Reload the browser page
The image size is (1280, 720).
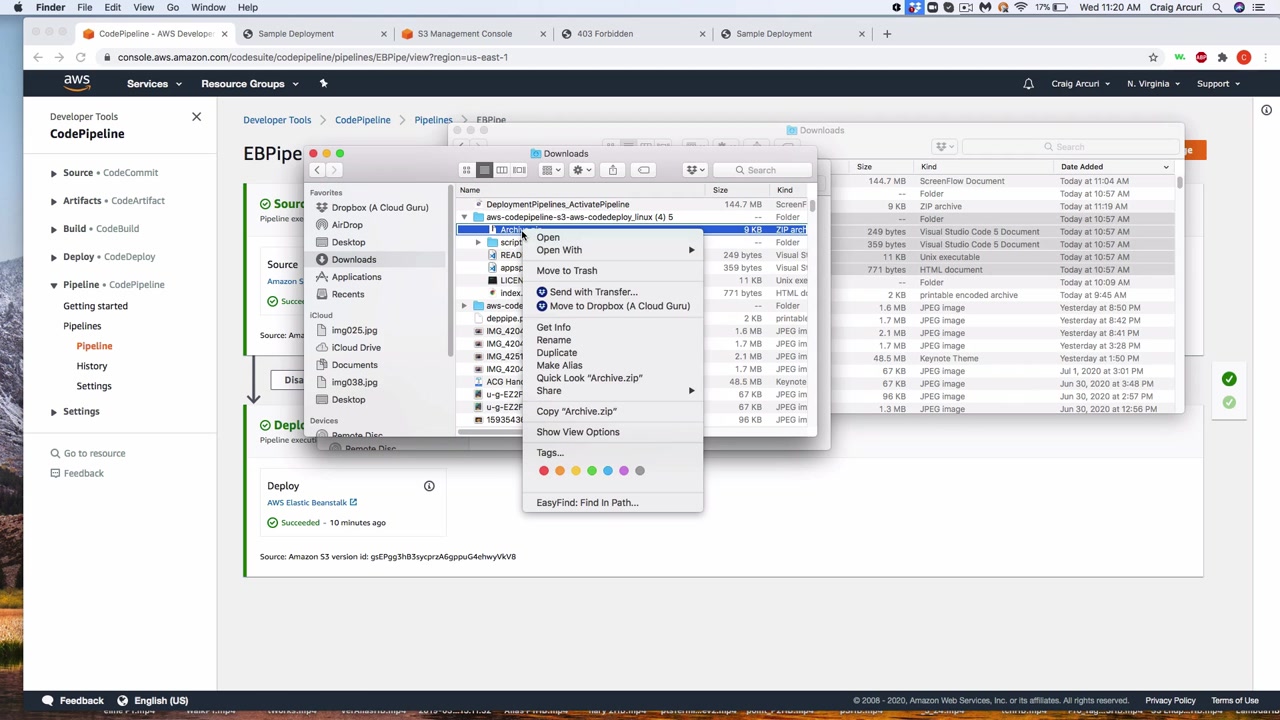pyautogui.click(x=83, y=57)
